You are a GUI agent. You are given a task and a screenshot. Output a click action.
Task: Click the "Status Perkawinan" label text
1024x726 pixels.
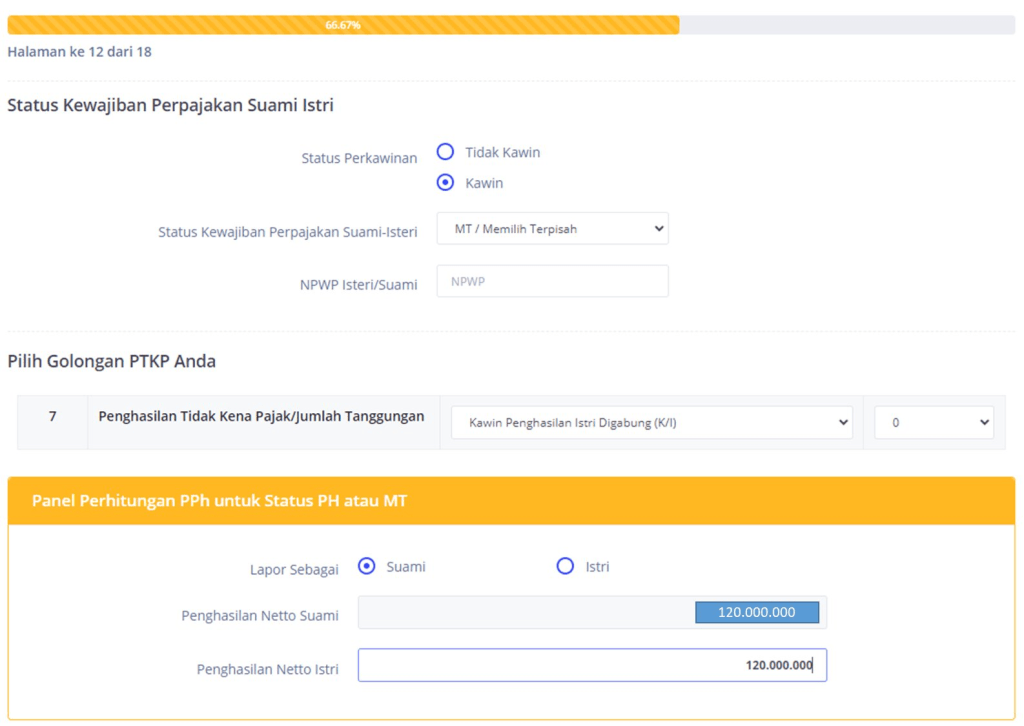(x=359, y=158)
